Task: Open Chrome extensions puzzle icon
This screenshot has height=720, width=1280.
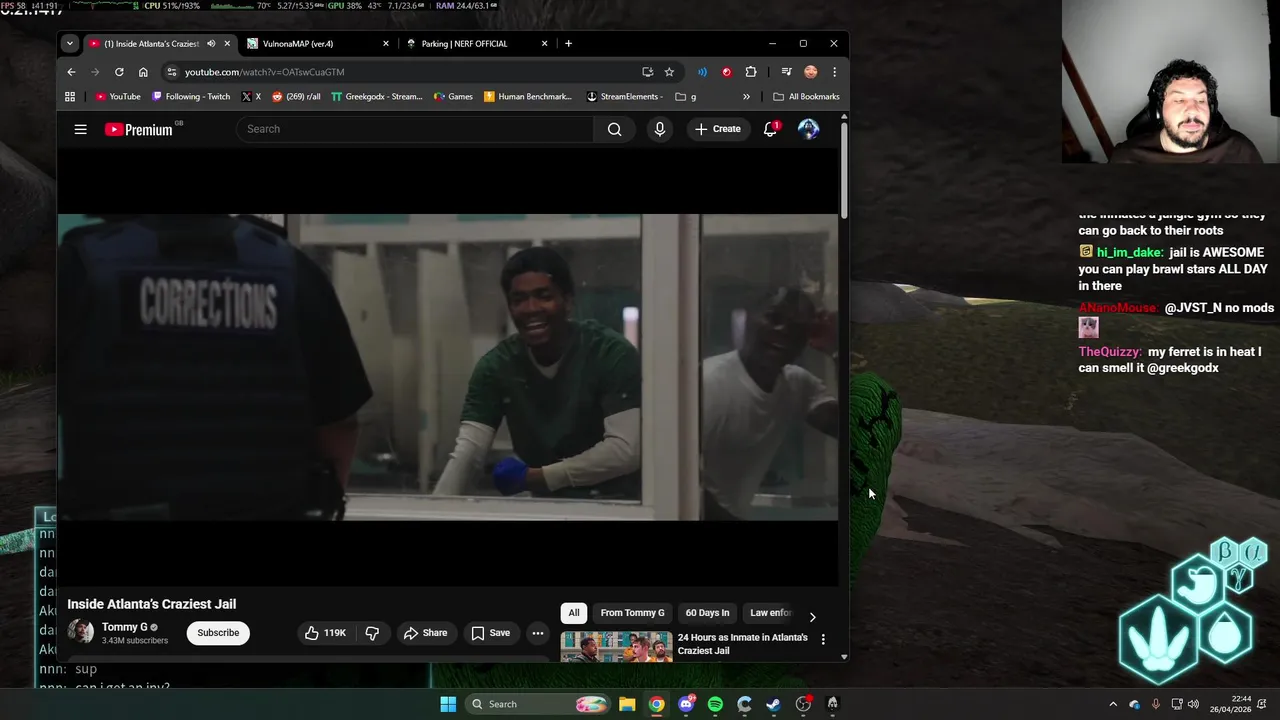Action: 751,72
